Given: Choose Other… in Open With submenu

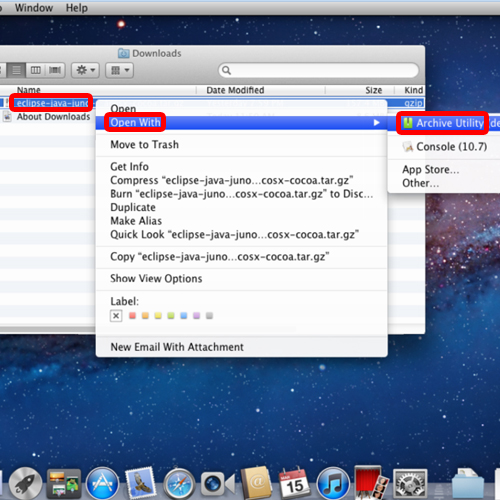Looking at the screenshot, I should click(420, 183).
